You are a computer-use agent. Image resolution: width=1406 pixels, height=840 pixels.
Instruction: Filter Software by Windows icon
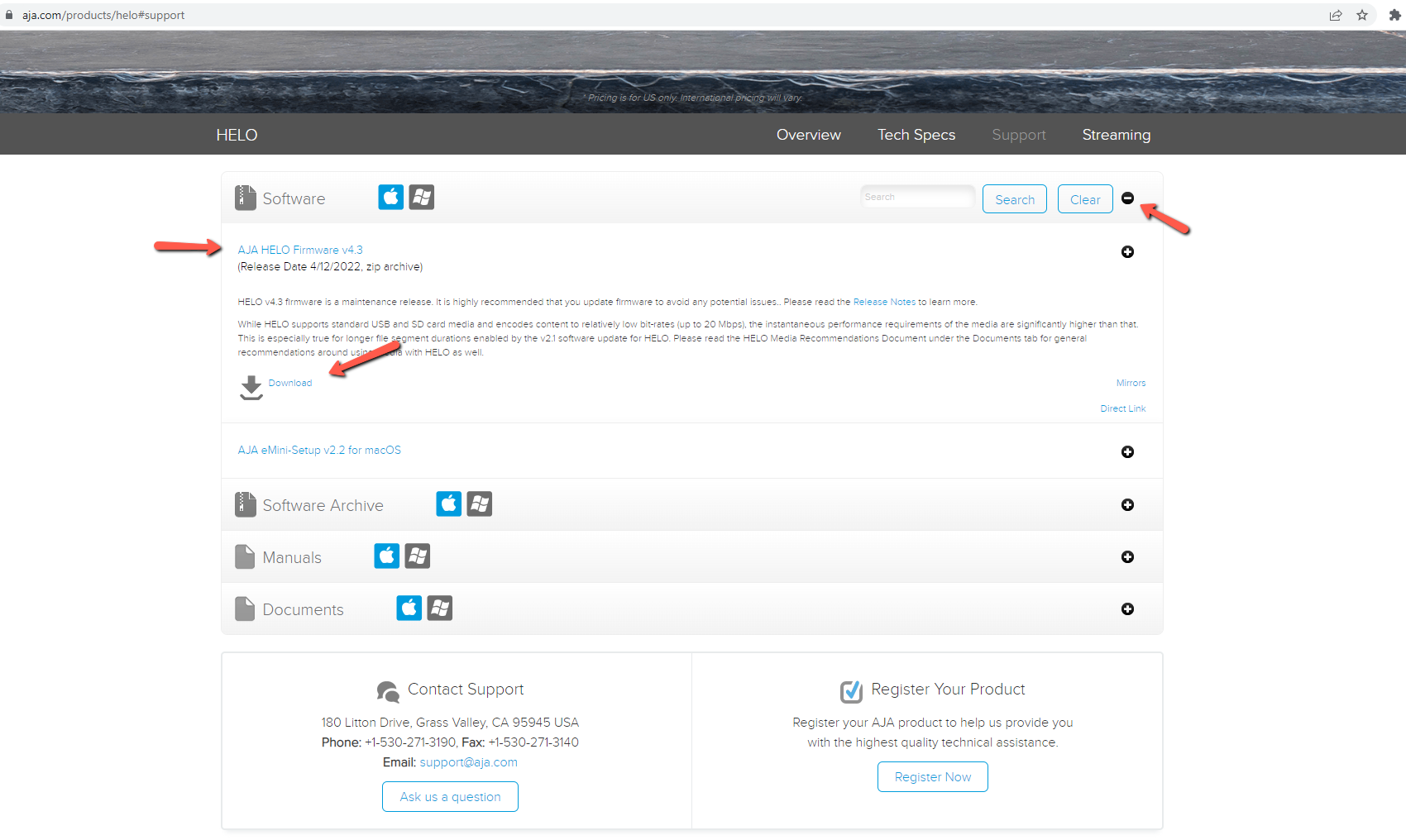point(422,198)
